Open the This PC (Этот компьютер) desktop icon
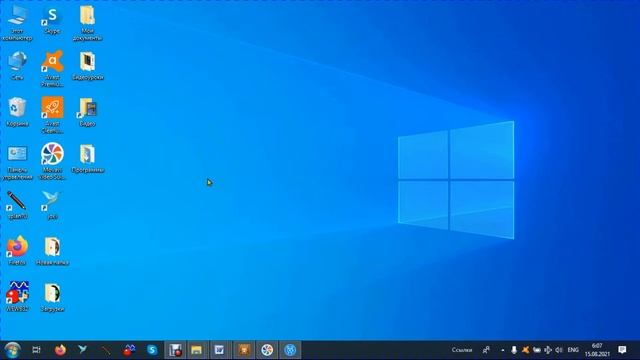640x360 pixels. 17,22
